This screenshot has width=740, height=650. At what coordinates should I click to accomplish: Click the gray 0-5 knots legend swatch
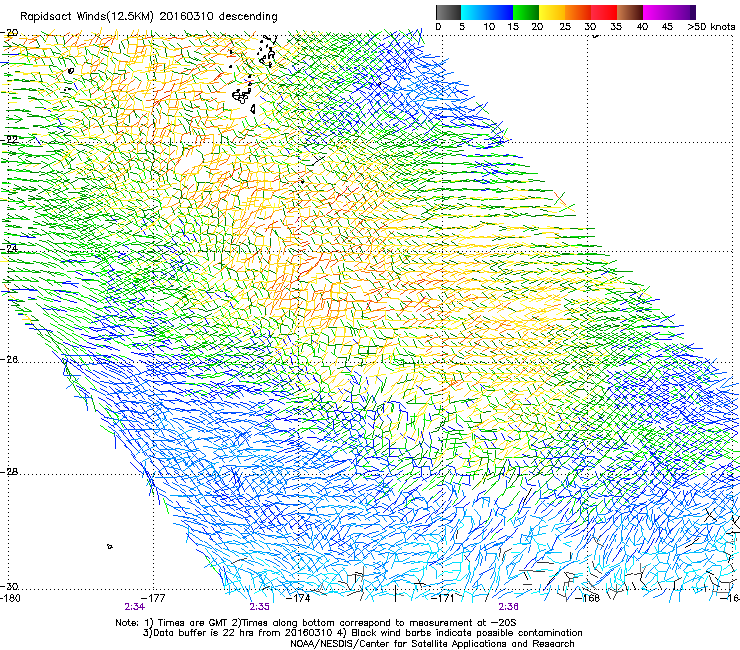click(448, 12)
